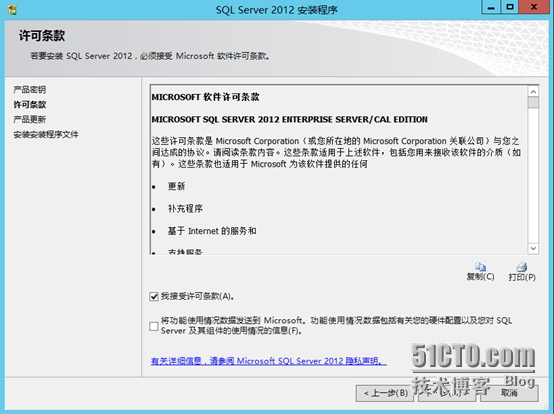Go back with the 上一步(B) button
Screen dimensions: 554x414
(x=385, y=393)
